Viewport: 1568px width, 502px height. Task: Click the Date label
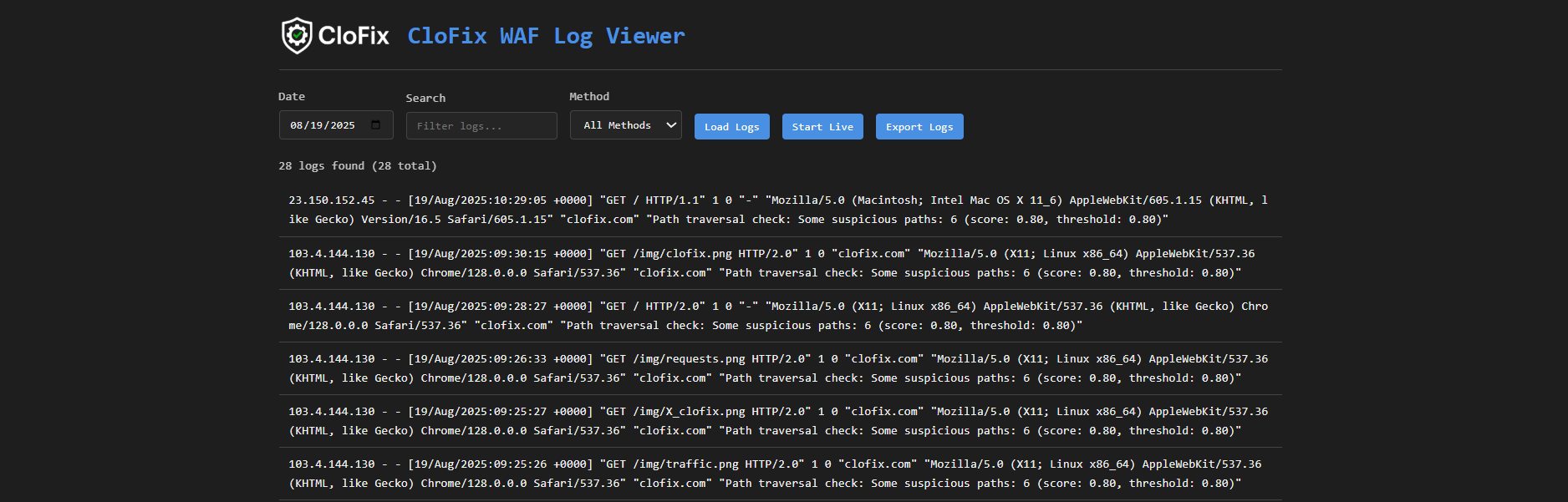[x=292, y=97]
